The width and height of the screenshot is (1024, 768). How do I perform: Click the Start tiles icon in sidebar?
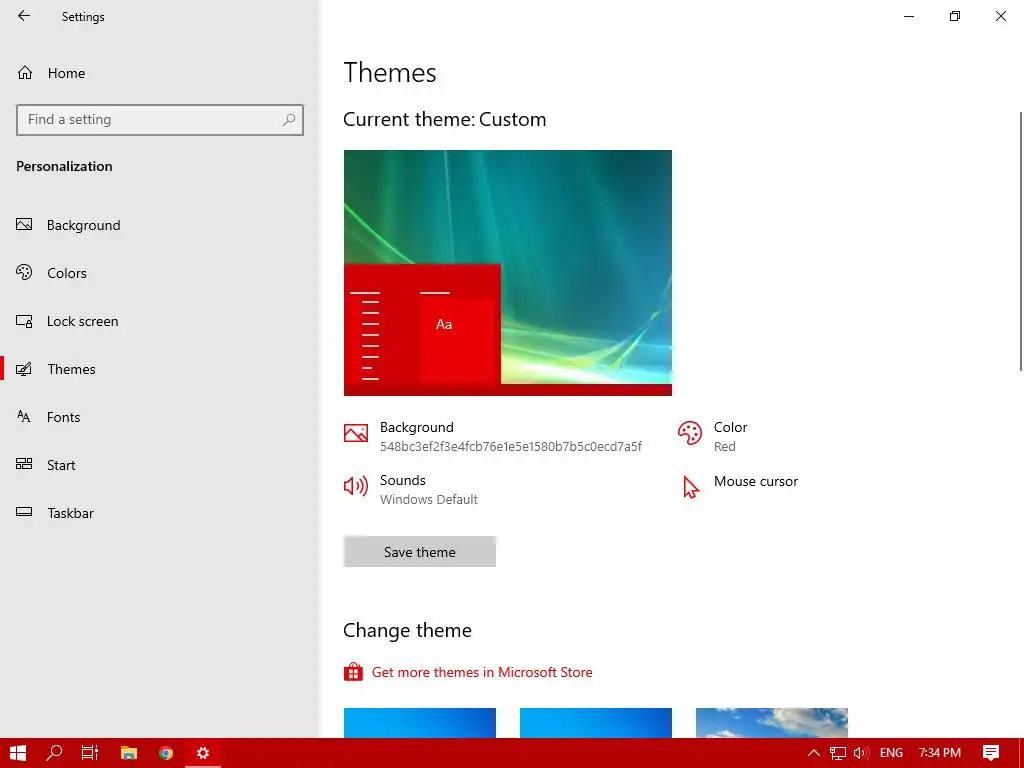pyautogui.click(x=24, y=464)
